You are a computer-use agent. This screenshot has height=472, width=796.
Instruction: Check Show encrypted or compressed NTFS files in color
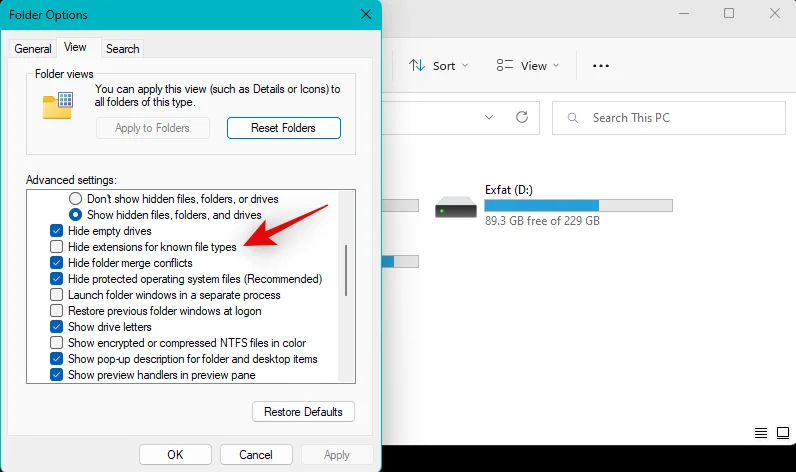pos(56,343)
